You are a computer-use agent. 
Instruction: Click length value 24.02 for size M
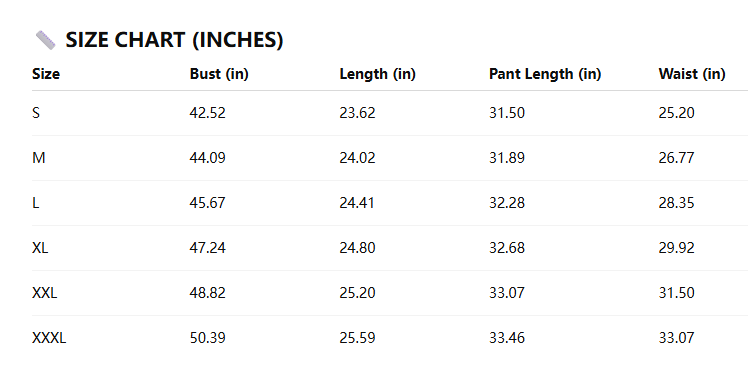(x=357, y=158)
